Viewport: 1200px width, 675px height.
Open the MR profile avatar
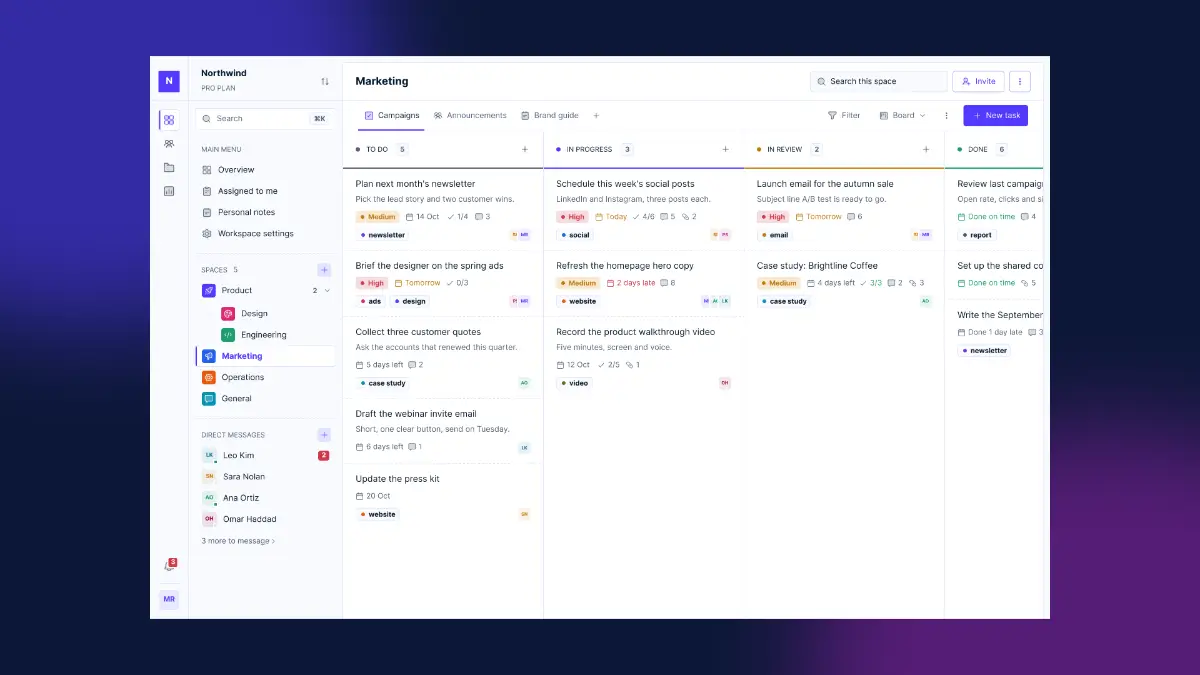(x=169, y=599)
